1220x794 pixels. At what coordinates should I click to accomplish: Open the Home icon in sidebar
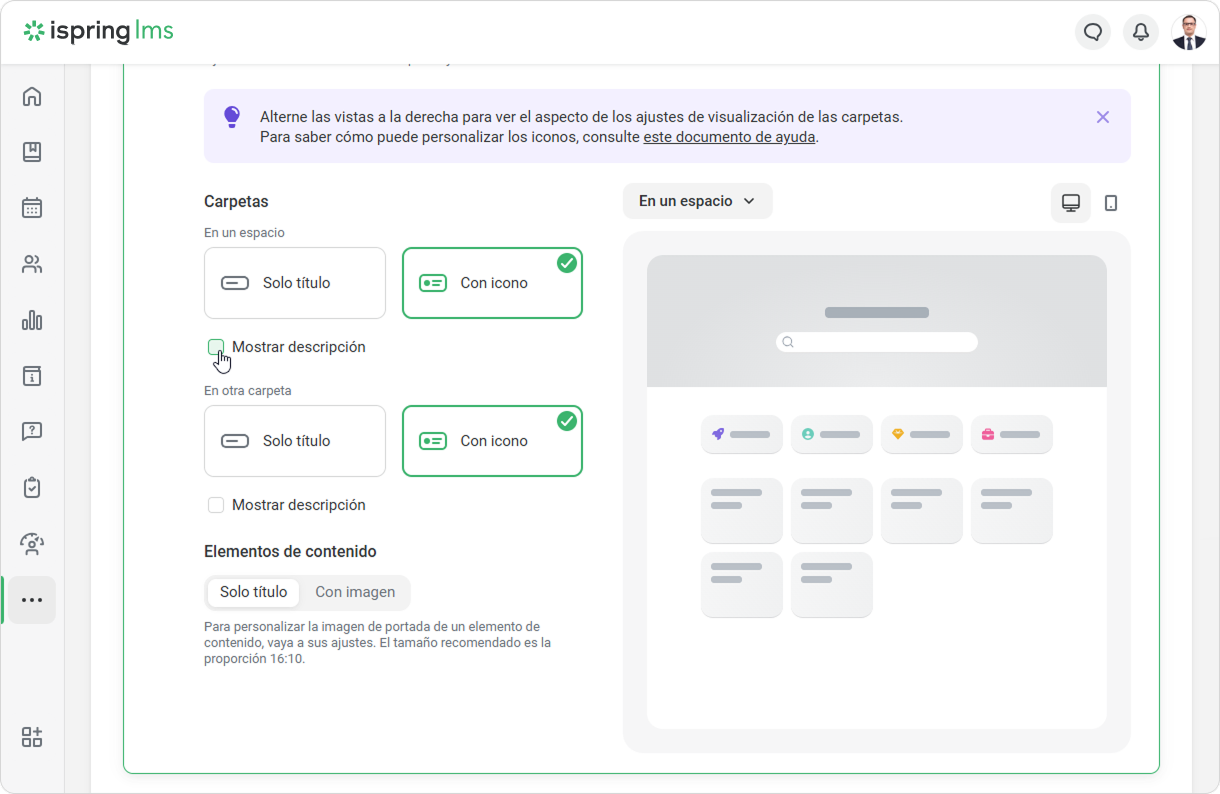(x=32, y=97)
